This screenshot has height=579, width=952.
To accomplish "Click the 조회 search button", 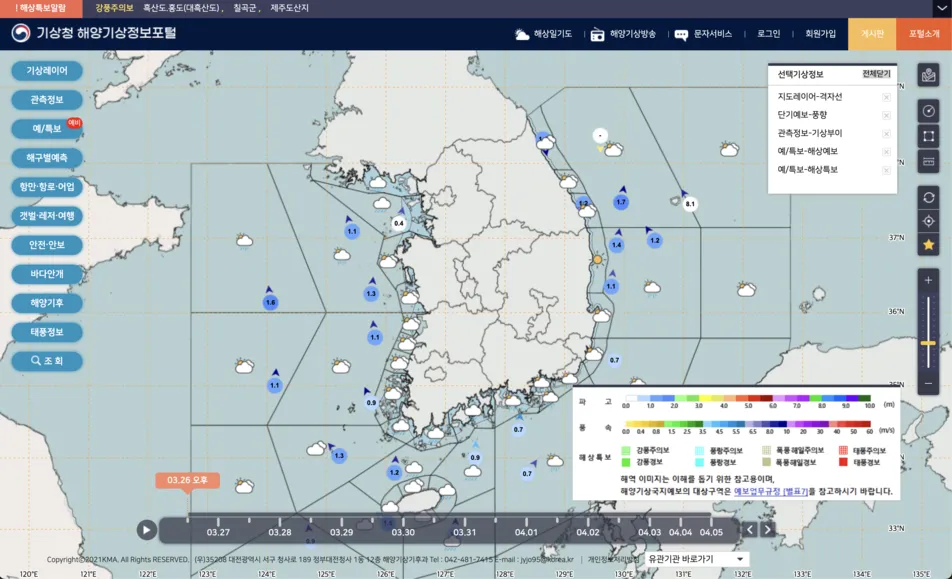I will coord(47,361).
